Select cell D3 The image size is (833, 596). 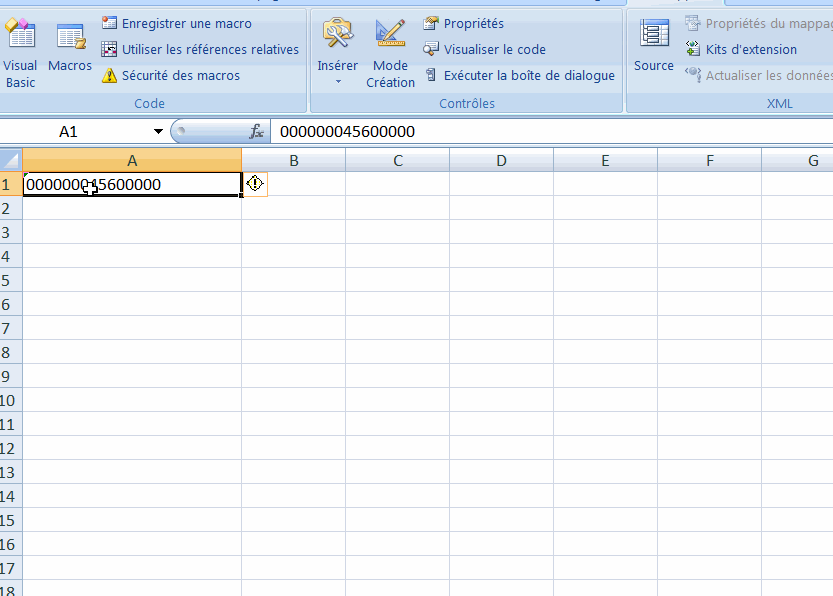click(501, 232)
